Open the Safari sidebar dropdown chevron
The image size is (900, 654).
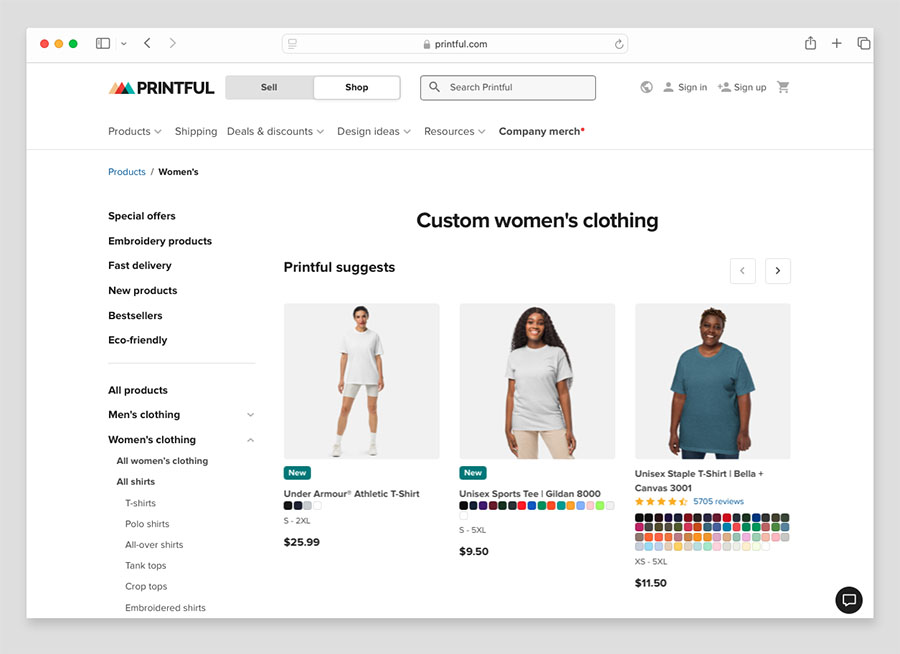click(123, 44)
